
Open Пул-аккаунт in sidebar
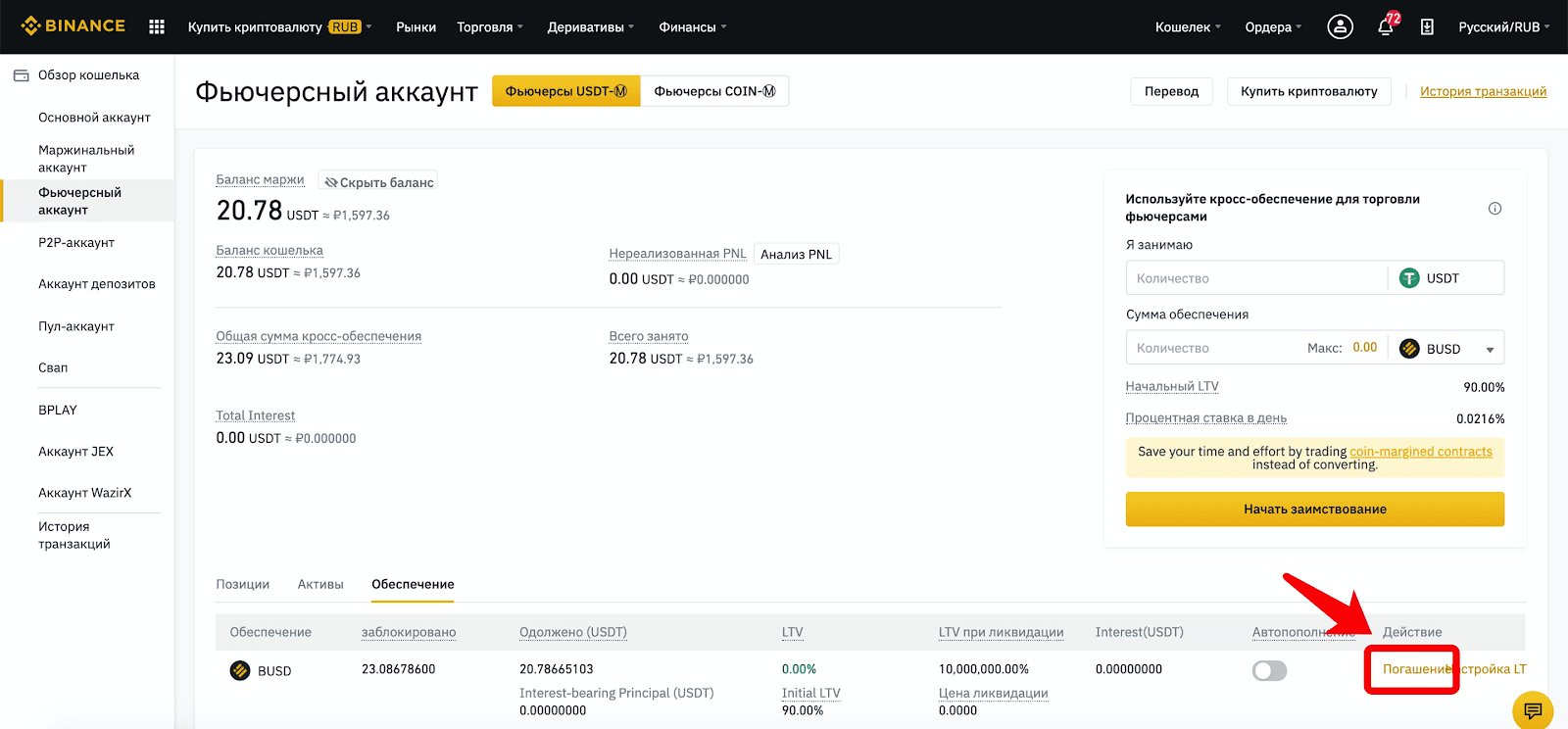pyautogui.click(x=76, y=326)
